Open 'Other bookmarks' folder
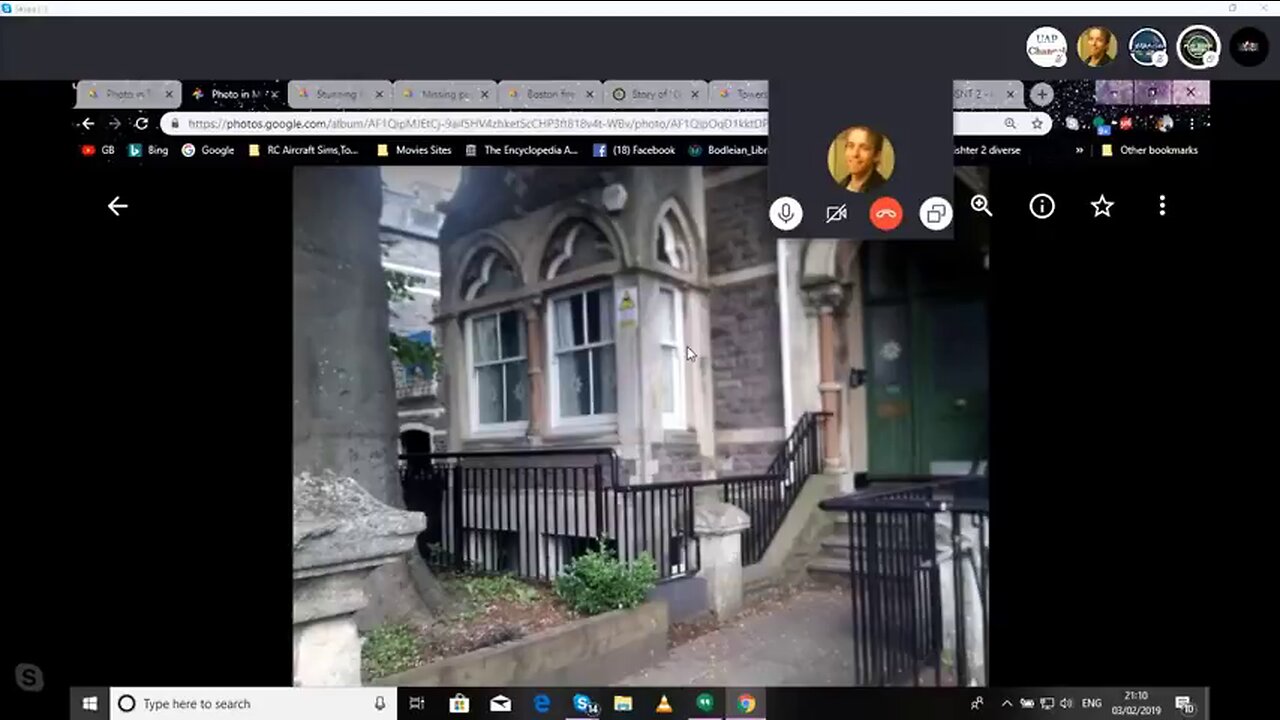 click(x=1149, y=150)
